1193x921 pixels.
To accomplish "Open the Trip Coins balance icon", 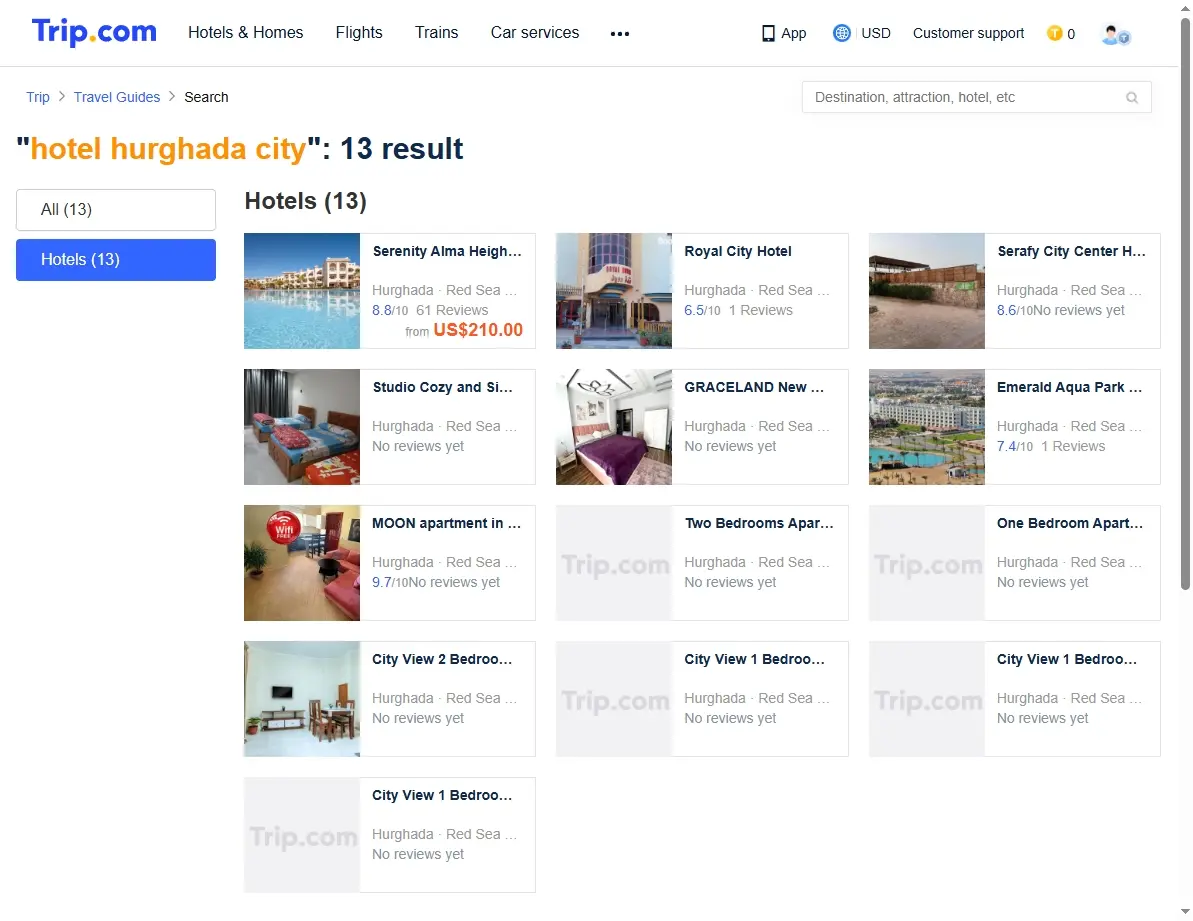I will pos(1055,33).
